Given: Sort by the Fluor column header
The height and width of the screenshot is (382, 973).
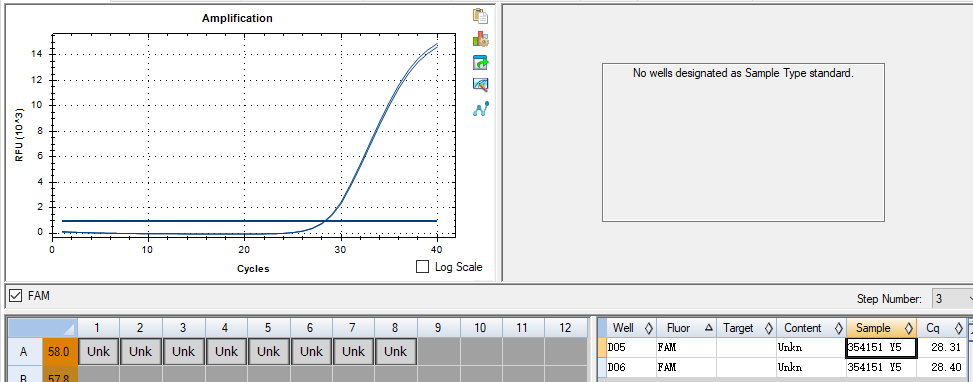Looking at the screenshot, I should 686,328.
